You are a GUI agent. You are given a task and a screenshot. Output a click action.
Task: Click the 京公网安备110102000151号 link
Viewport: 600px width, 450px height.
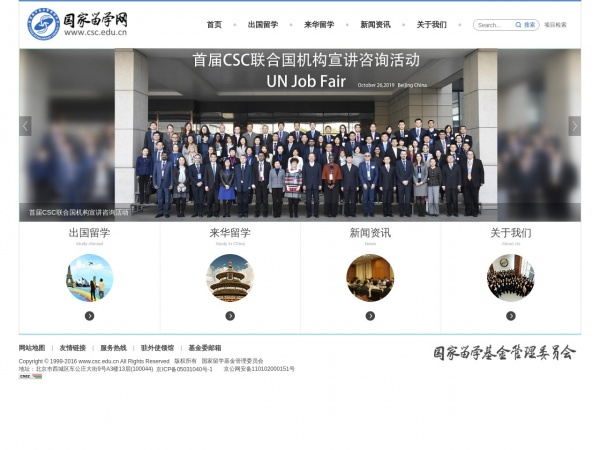(x=259, y=369)
